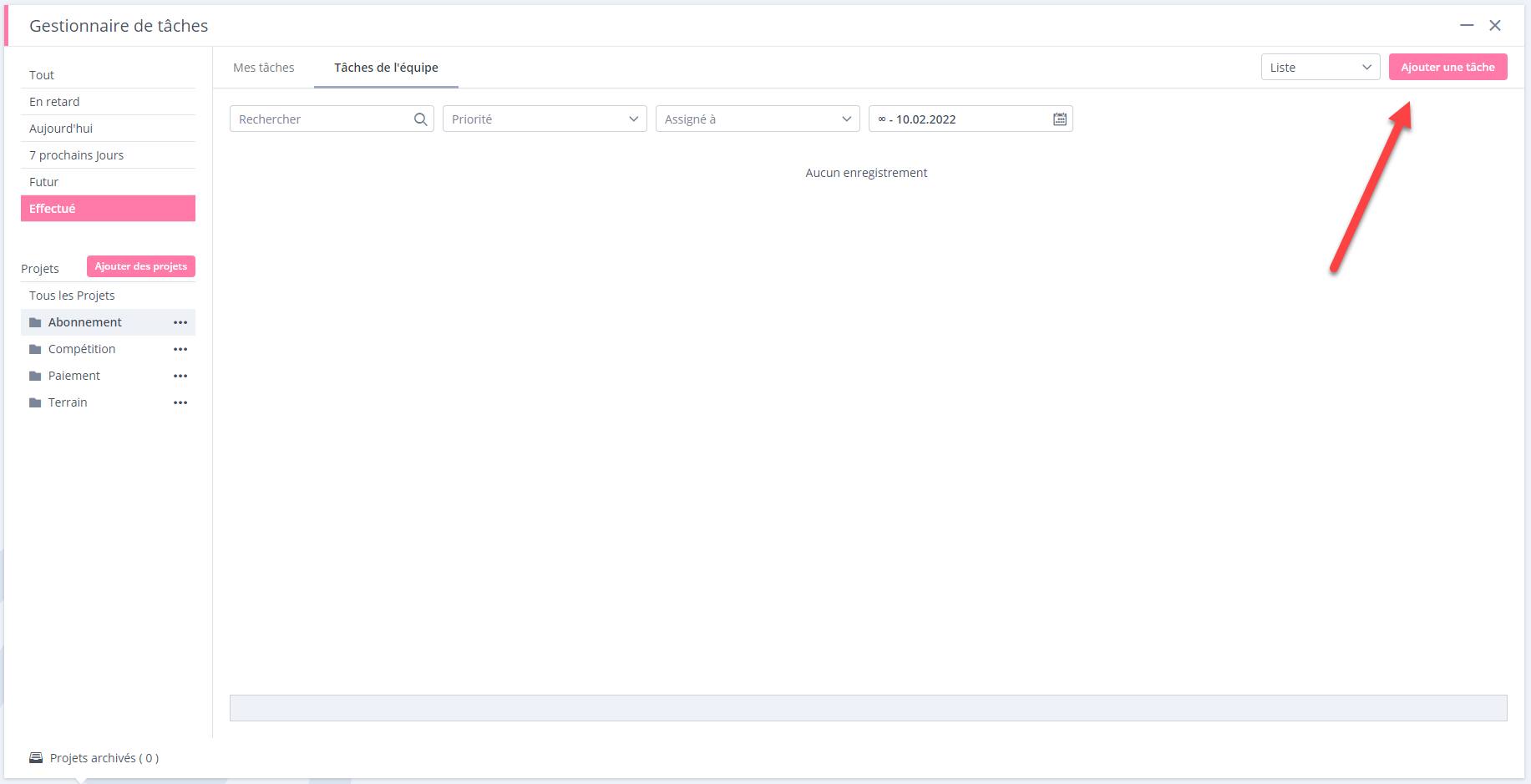Screen dimensions: 1531x784
Task: Show Aujourd'hui tasks
Action: tap(108, 129)
